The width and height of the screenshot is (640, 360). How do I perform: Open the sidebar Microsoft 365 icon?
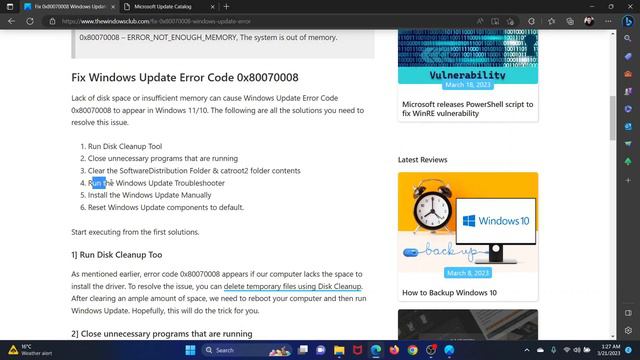pyautogui.click(x=628, y=109)
